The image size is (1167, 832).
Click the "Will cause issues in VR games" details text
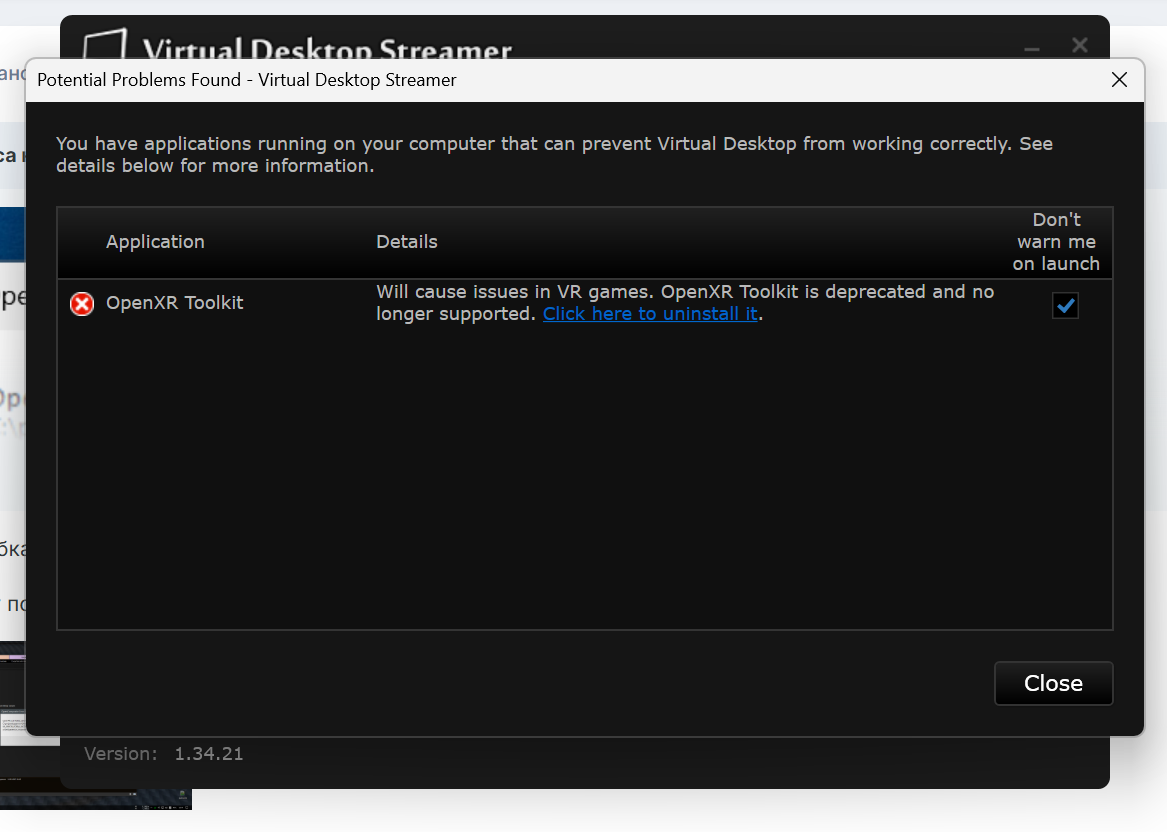685,303
